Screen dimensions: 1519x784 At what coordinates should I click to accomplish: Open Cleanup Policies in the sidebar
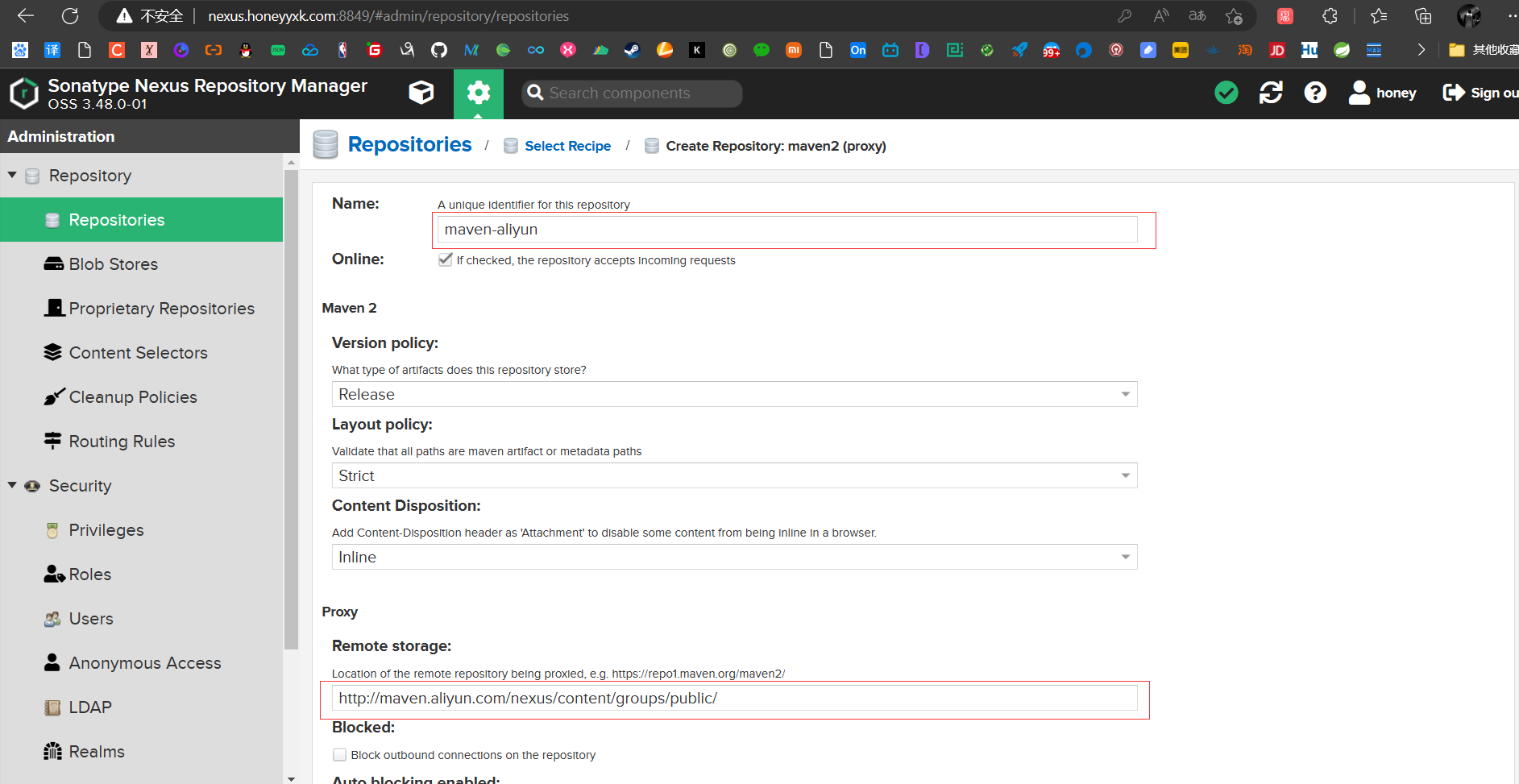[141, 396]
